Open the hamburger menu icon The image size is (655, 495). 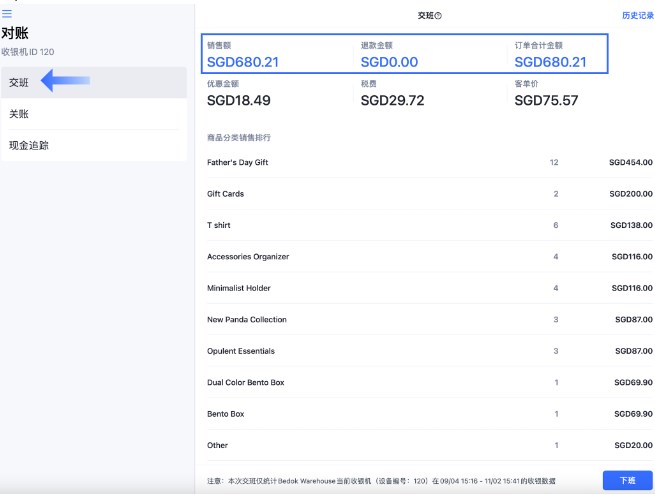[x=7, y=14]
